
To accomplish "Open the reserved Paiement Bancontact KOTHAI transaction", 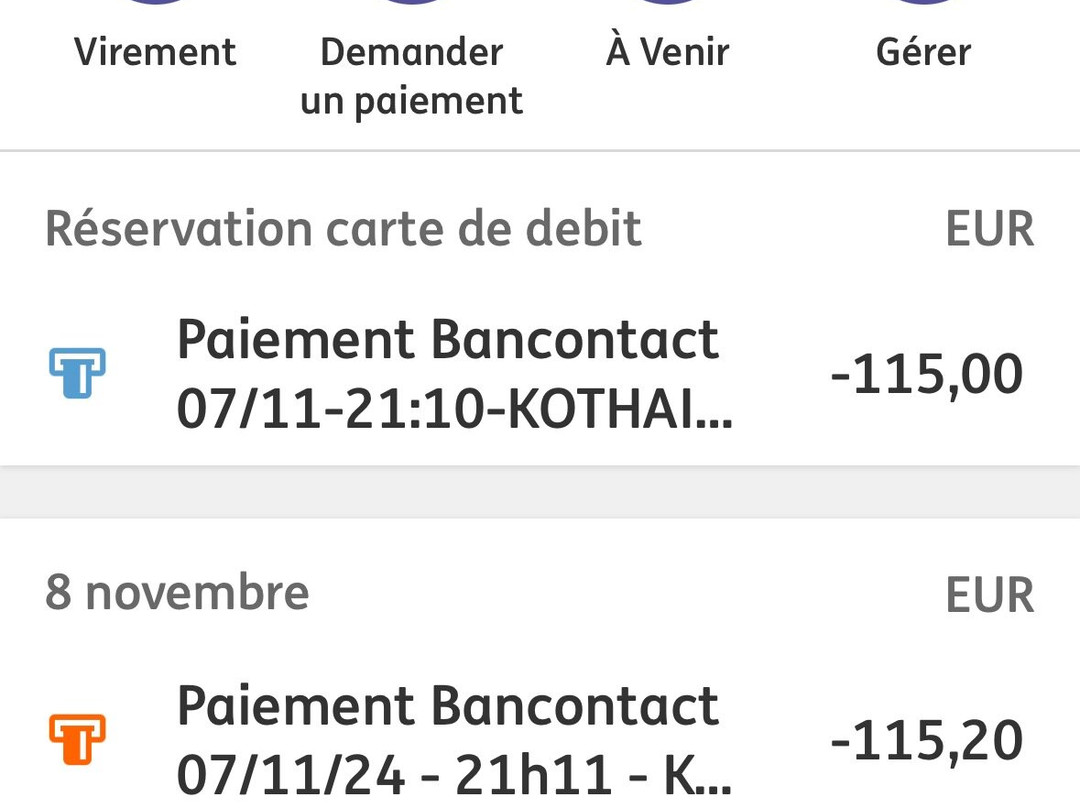I will [540, 374].
